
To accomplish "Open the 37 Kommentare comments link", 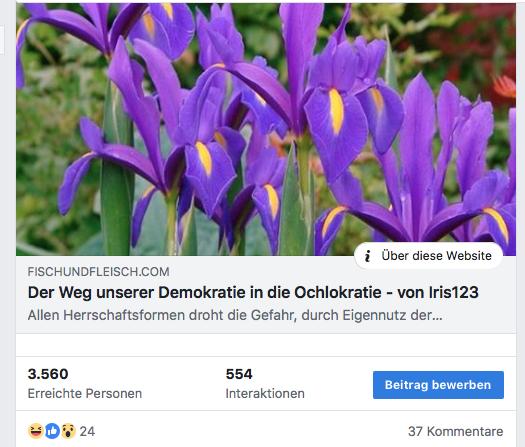I will [455, 431].
